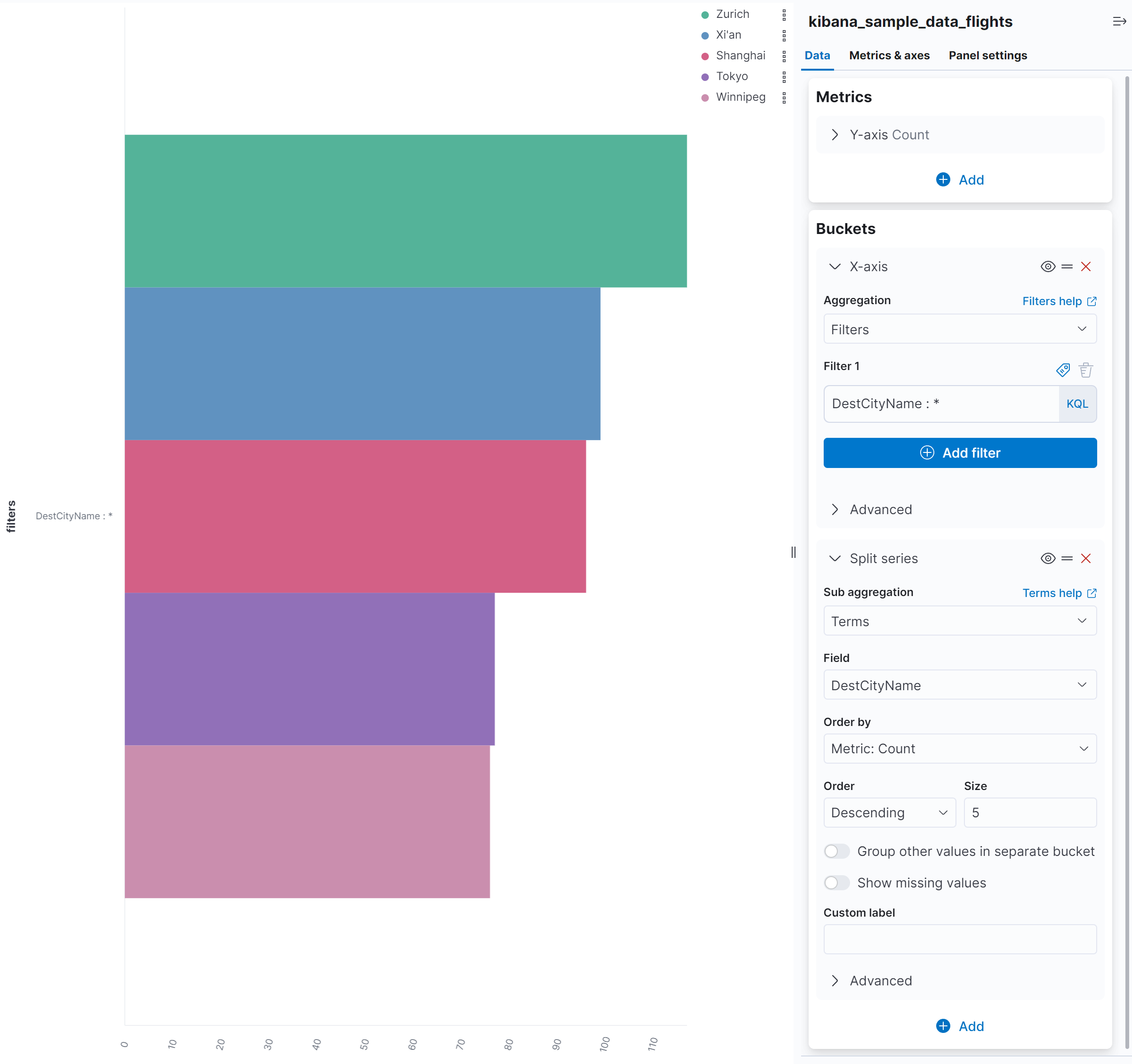Click the X-axis drag handle icon
1132x1064 pixels.
click(x=1067, y=266)
